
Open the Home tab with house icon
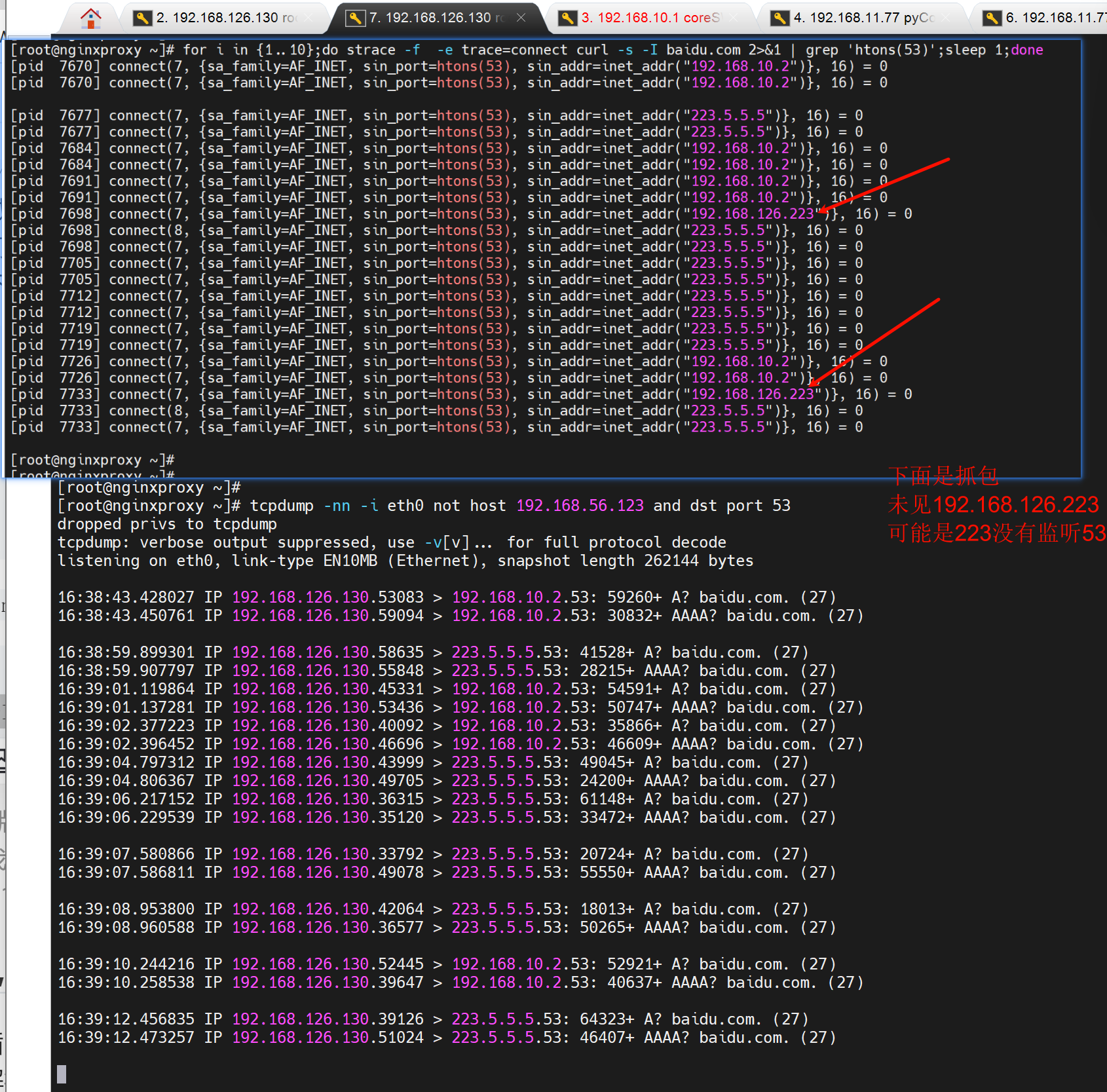click(90, 18)
